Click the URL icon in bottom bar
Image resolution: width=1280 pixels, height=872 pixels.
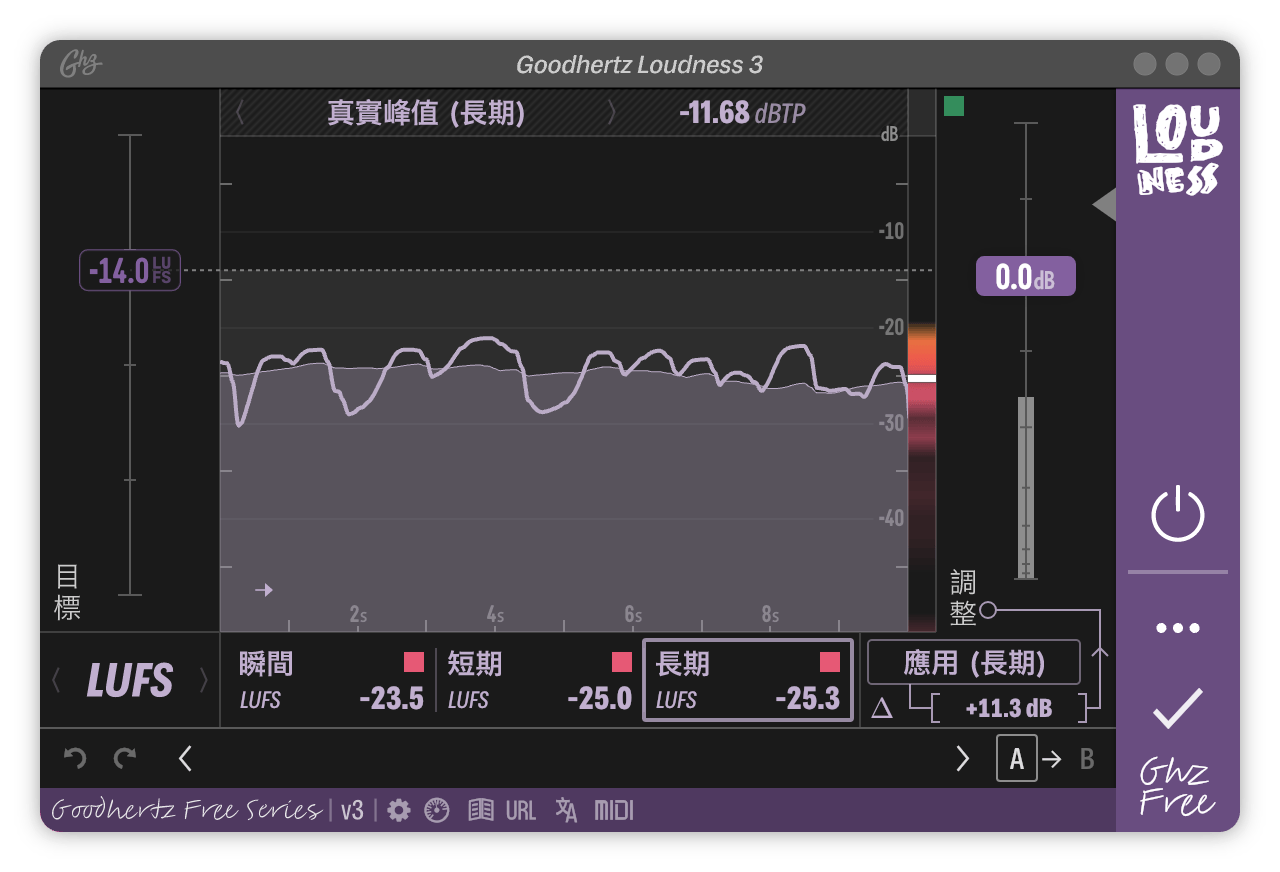point(521,810)
